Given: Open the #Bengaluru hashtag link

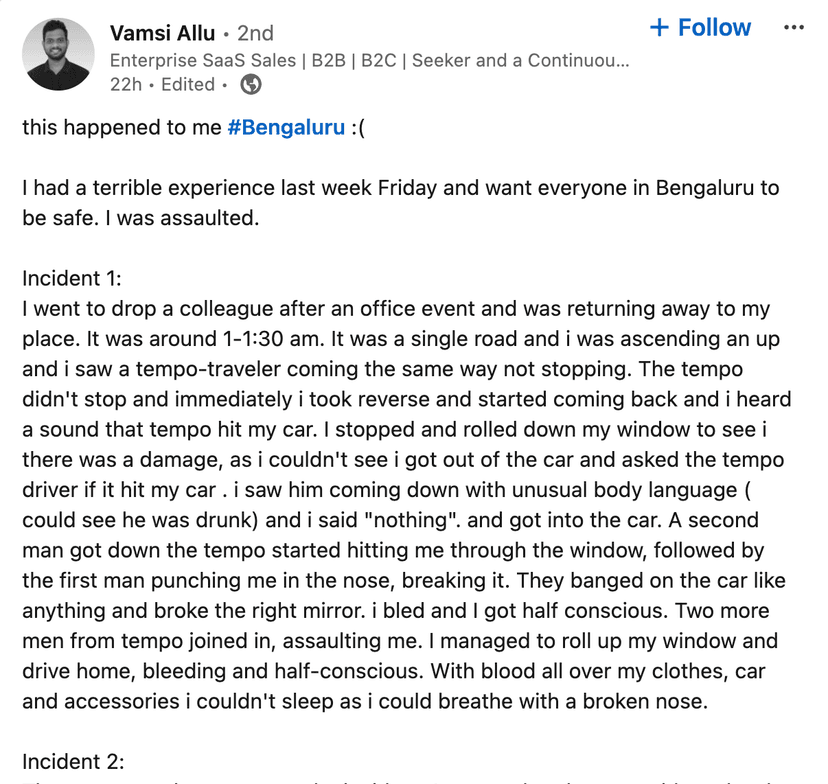Looking at the screenshot, I should [286, 128].
